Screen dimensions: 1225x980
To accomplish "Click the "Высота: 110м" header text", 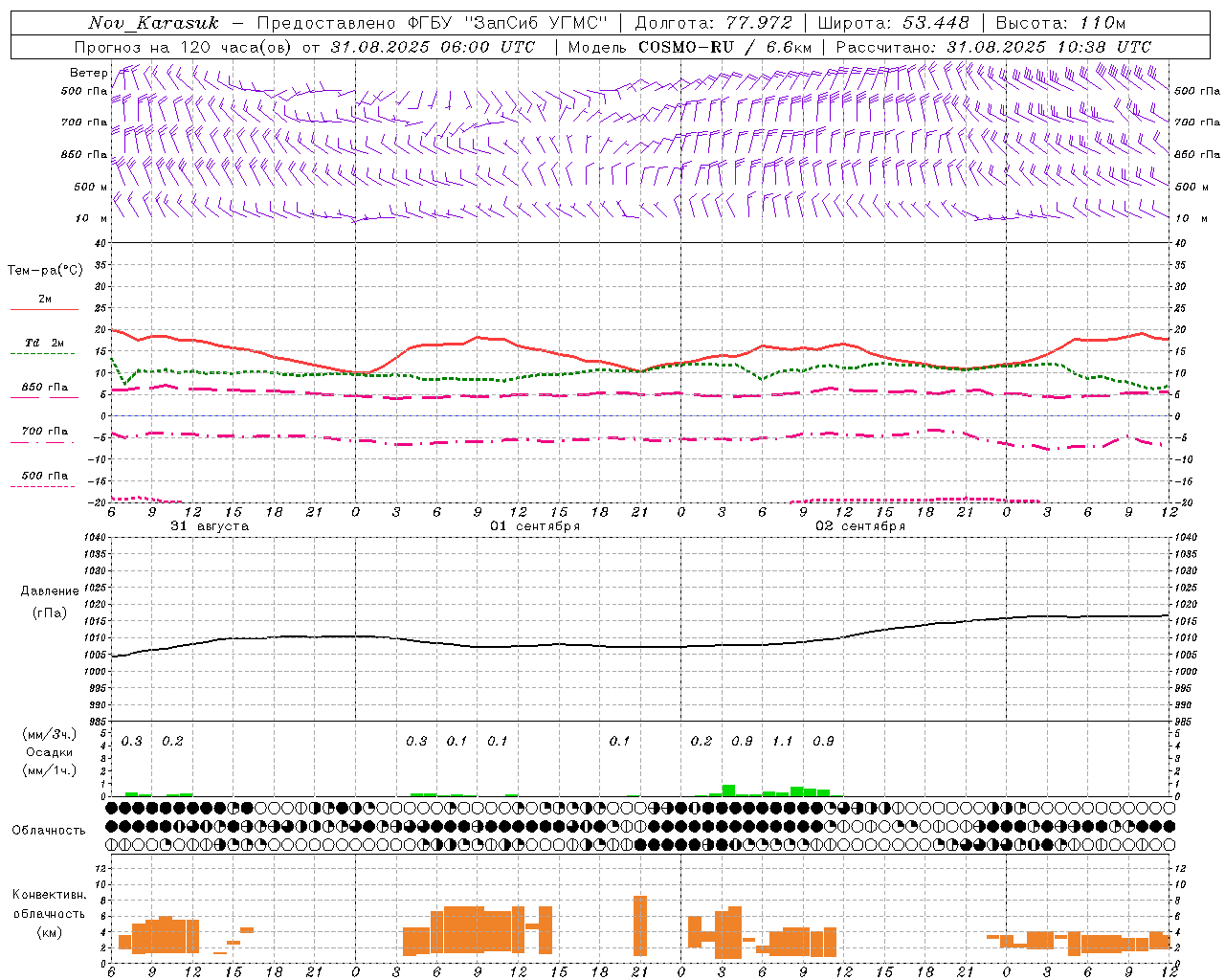I will coord(1060,23).
